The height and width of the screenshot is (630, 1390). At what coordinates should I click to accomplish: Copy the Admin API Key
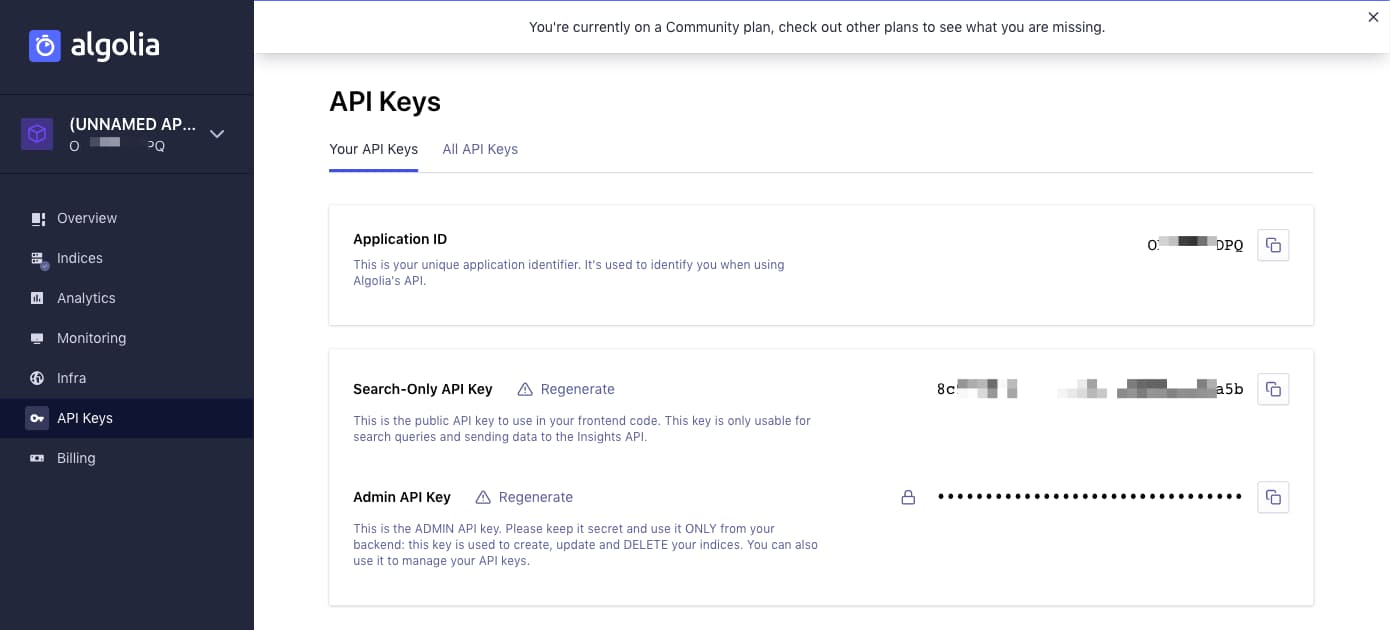pos(1272,496)
